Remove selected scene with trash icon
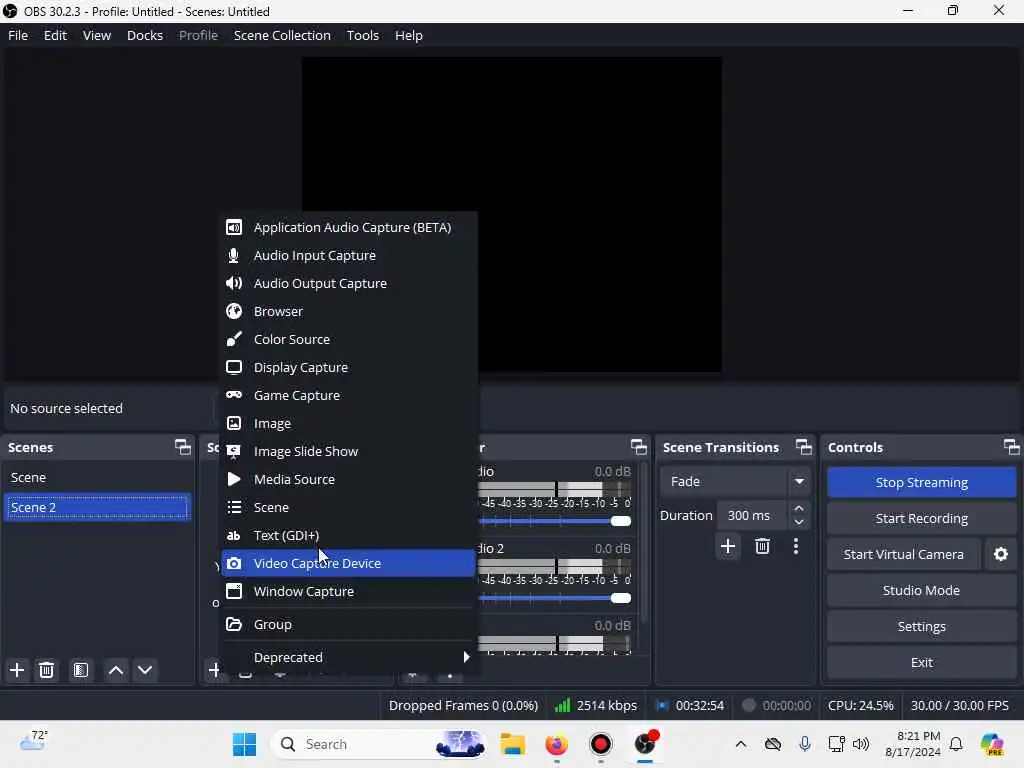Viewport: 1024px width, 768px height. coord(46,670)
